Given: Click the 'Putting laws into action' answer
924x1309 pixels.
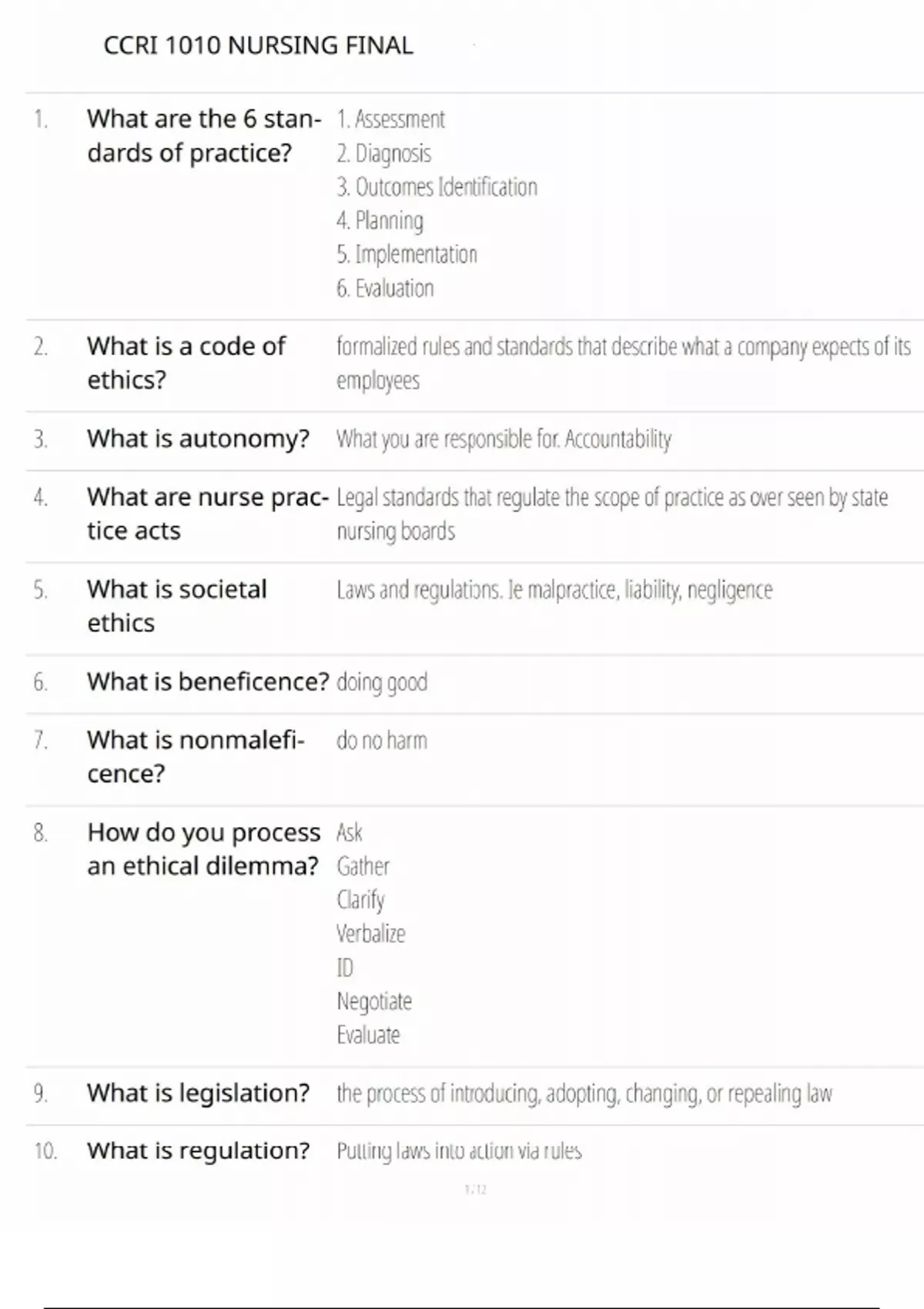Looking at the screenshot, I should (x=459, y=1151).
